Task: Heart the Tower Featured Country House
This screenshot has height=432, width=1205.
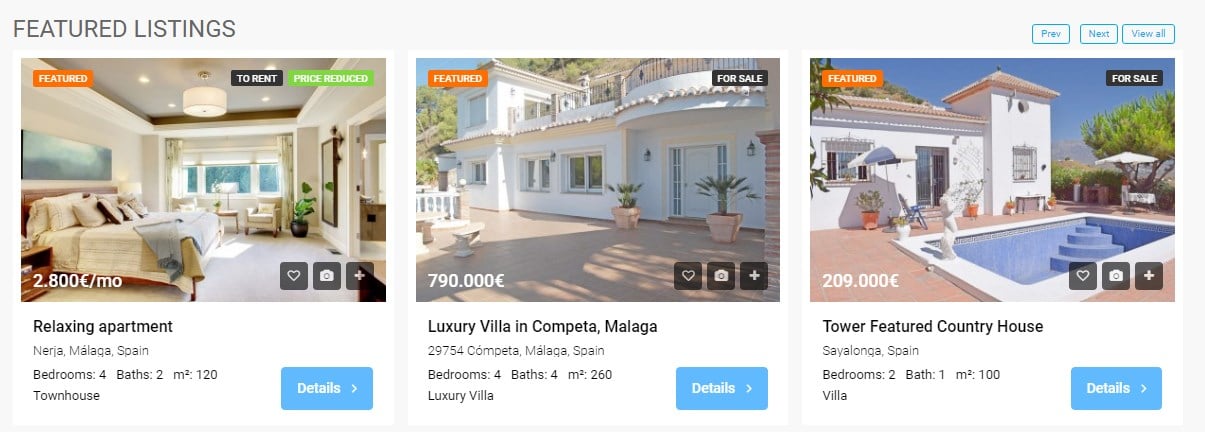Action: coord(1082,276)
